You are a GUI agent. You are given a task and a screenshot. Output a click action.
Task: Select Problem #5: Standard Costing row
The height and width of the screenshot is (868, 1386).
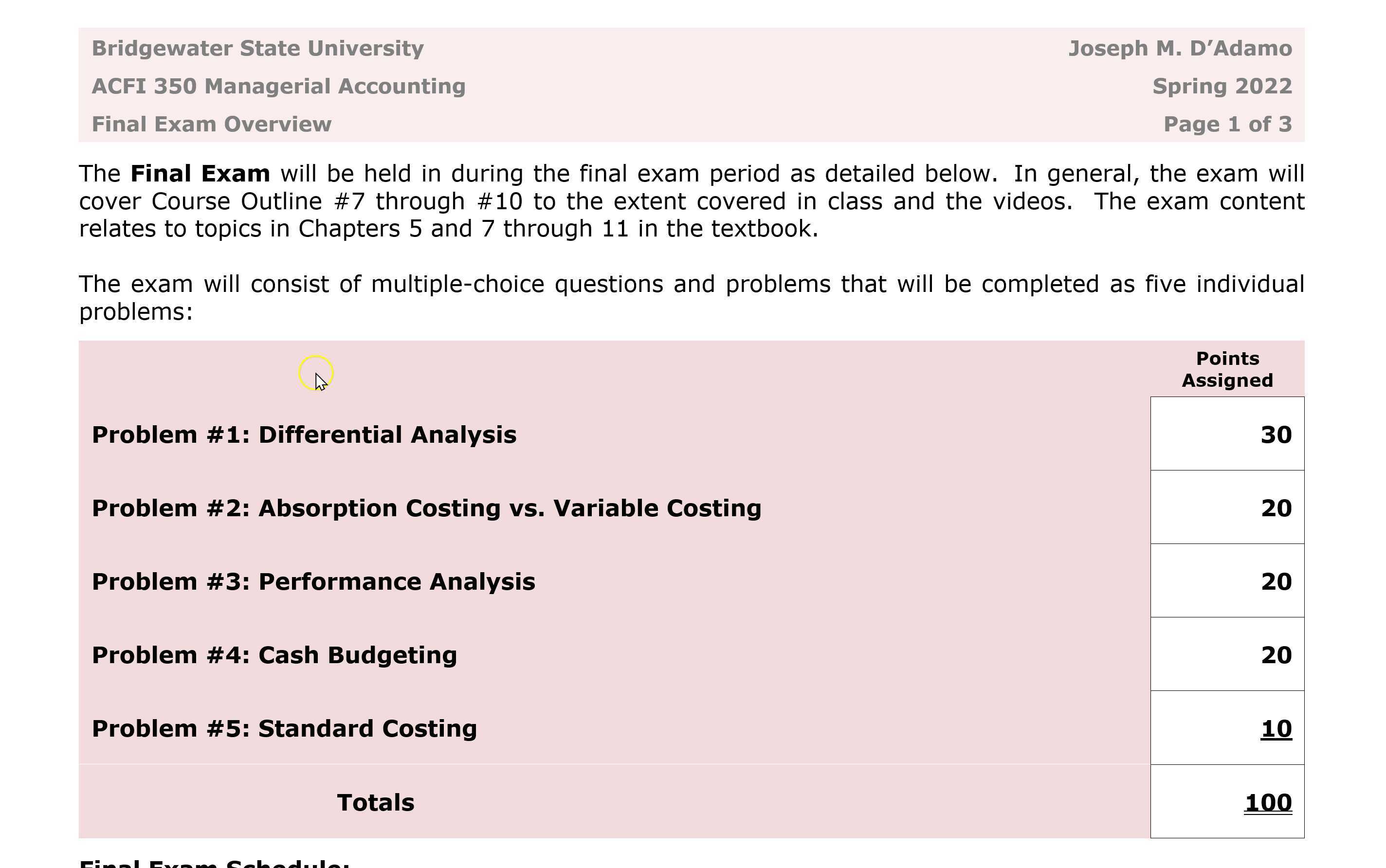point(284,728)
